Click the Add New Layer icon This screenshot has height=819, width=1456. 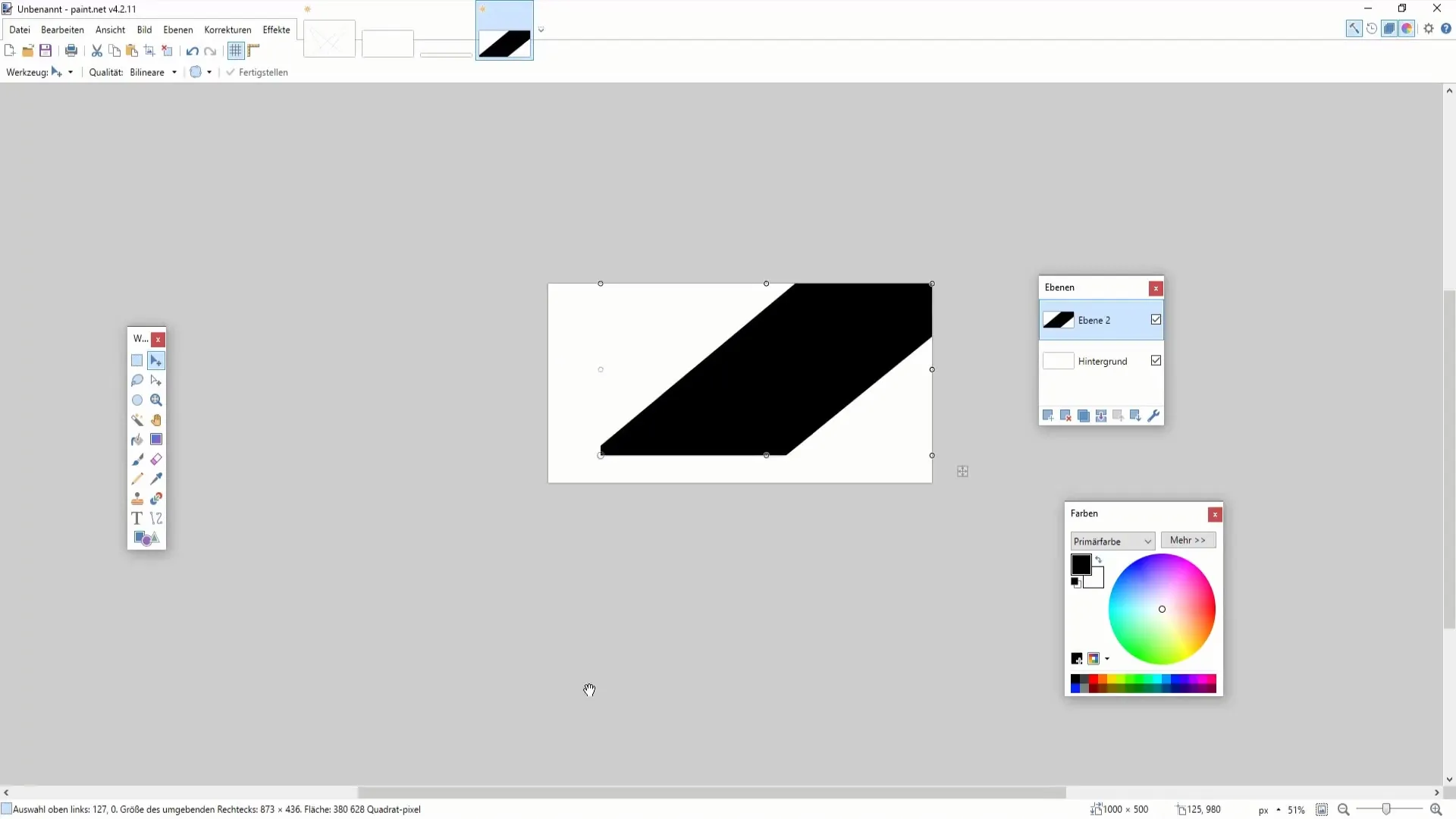coord(1048,416)
